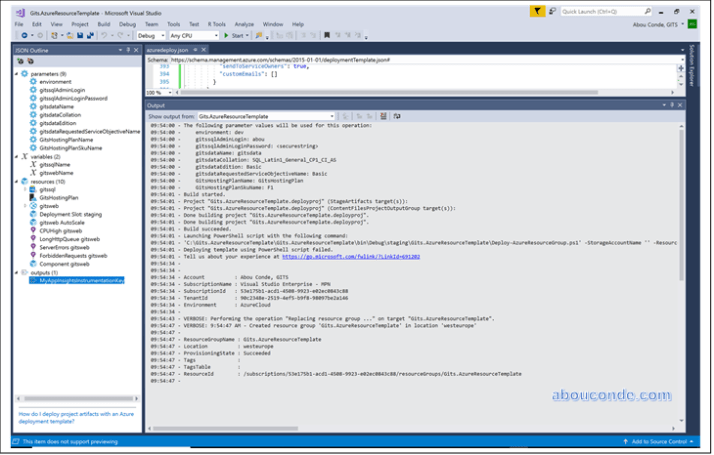Click the feedback notification flag icon
The width and height of the screenshot is (714, 455).
[x=540, y=10]
